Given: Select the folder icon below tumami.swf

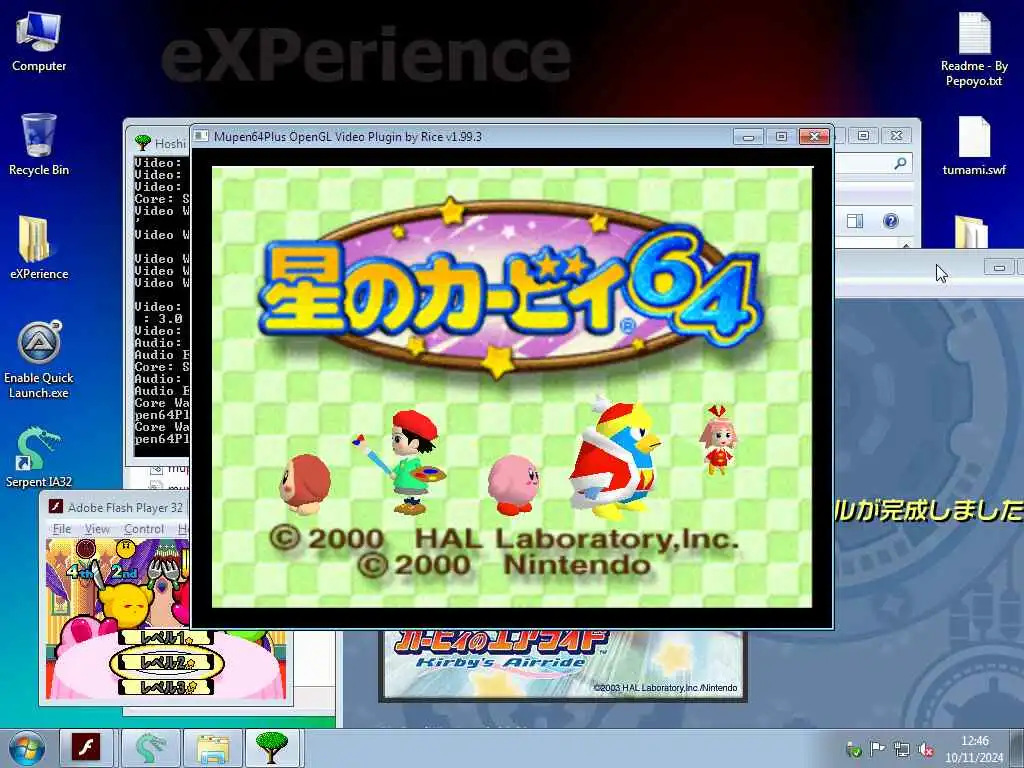Looking at the screenshot, I should (970, 232).
